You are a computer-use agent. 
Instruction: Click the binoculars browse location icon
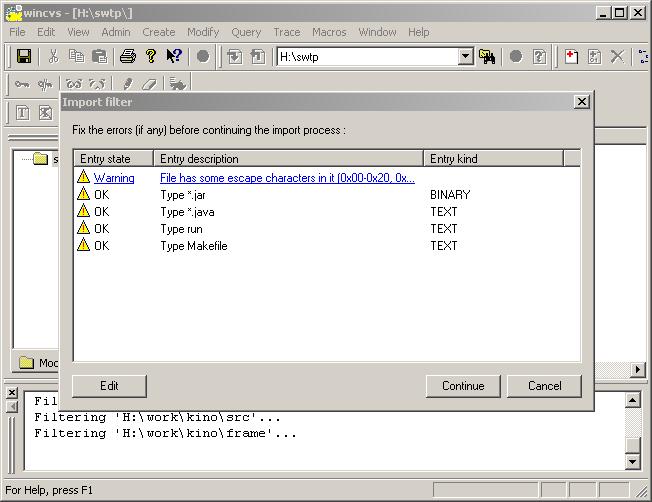[487, 57]
